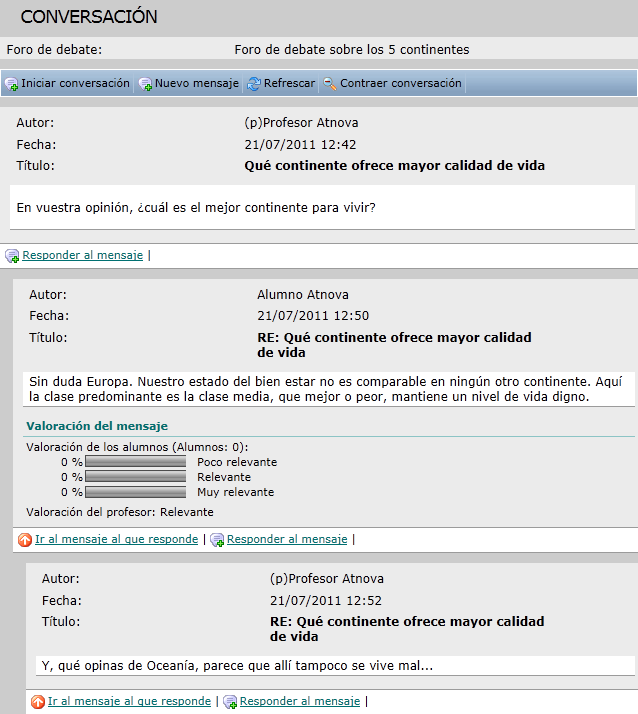Click author name 'Alumno Atnova'

click(x=303, y=295)
